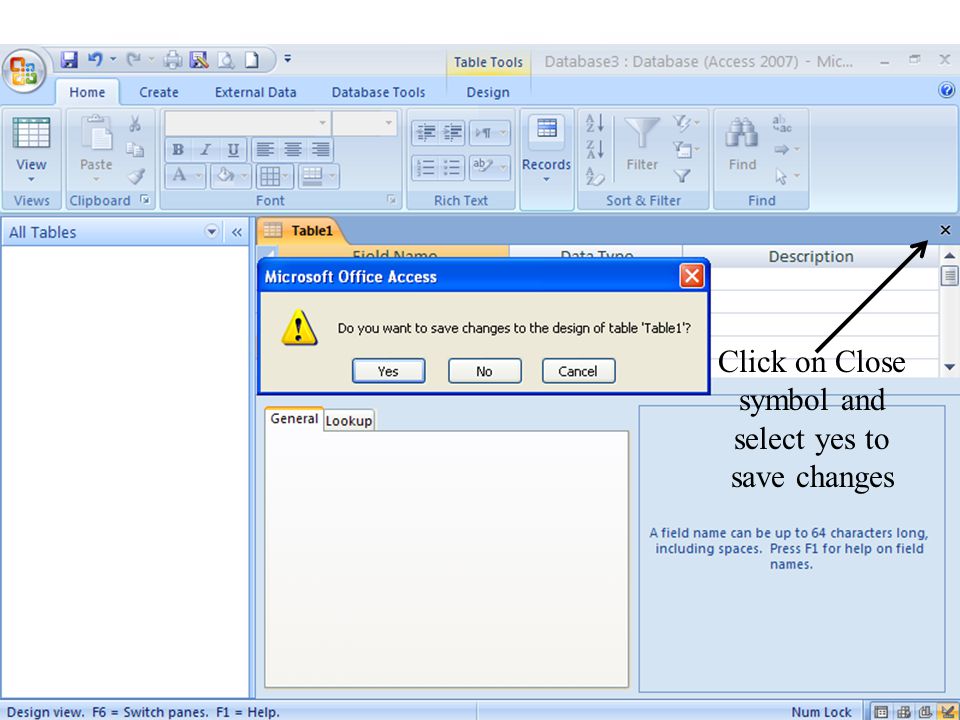Open the Select pointer menu
This screenshot has height=720, width=960.
pyautogui.click(x=787, y=177)
